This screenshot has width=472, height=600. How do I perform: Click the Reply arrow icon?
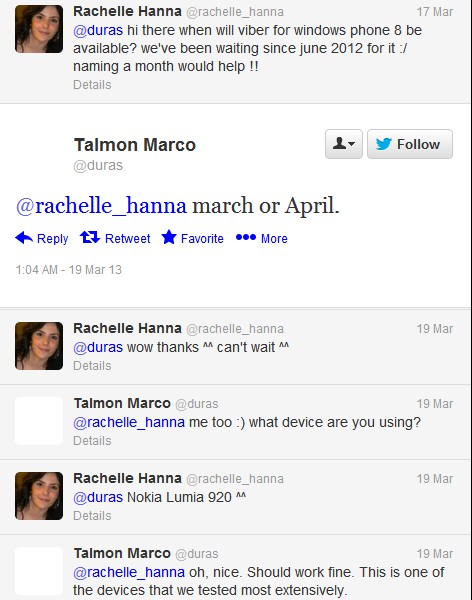[x=24, y=238]
